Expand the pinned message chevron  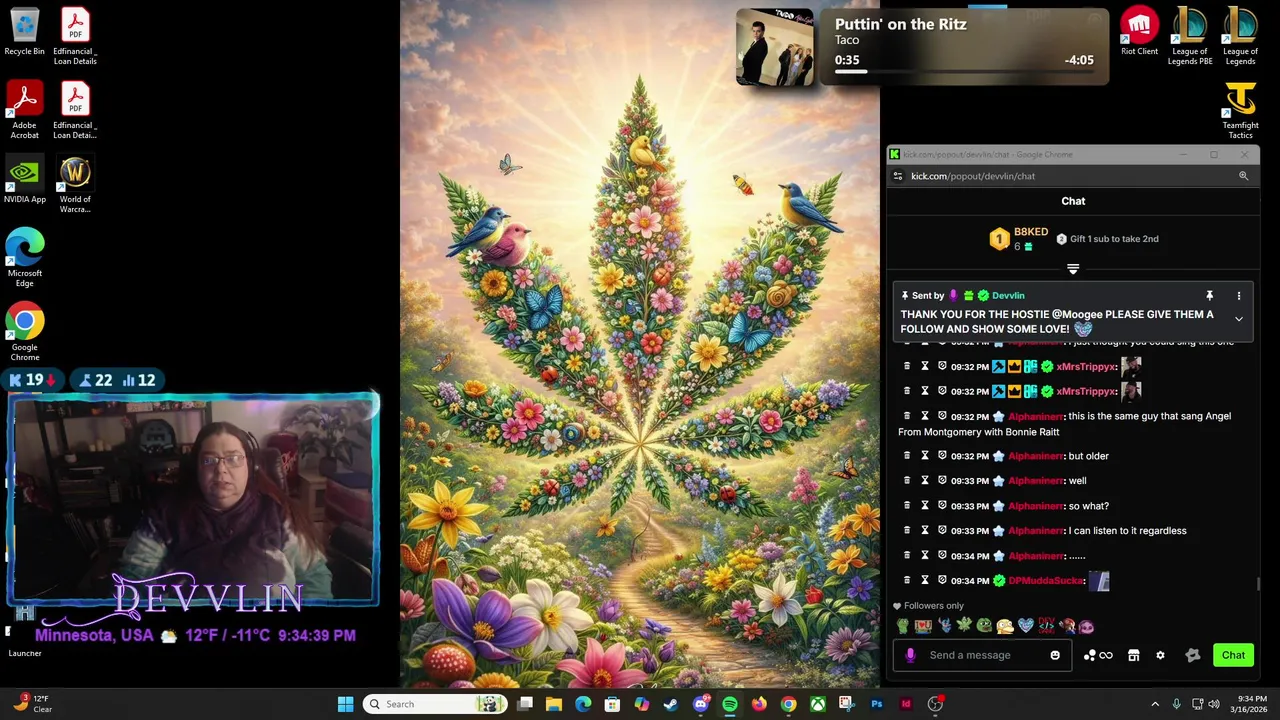pyautogui.click(x=1238, y=320)
